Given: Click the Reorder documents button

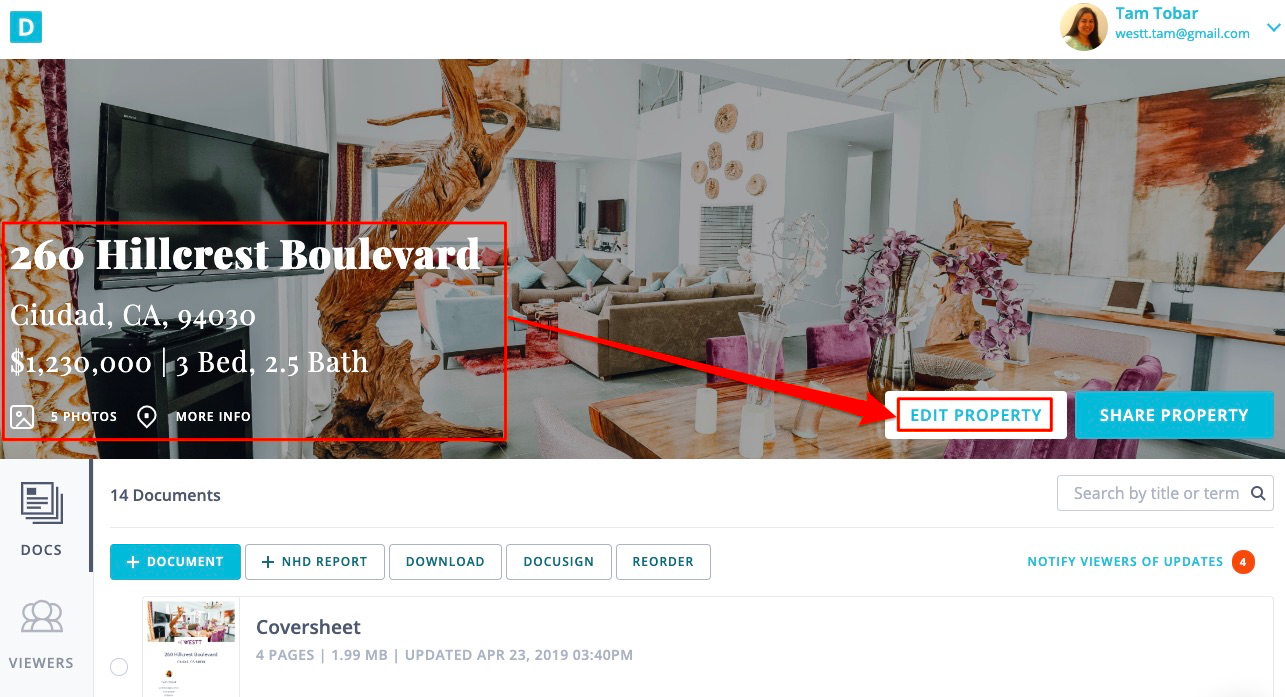Looking at the screenshot, I should (x=663, y=562).
